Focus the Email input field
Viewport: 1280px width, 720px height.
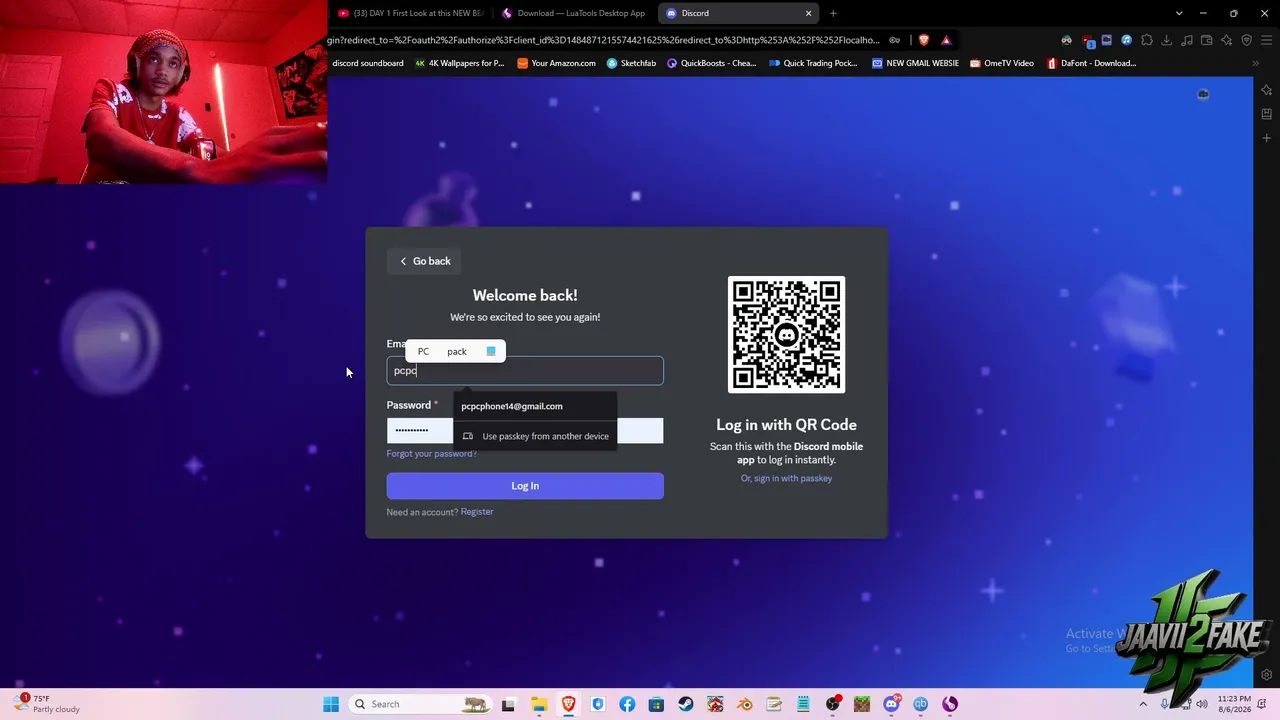pyautogui.click(x=525, y=371)
